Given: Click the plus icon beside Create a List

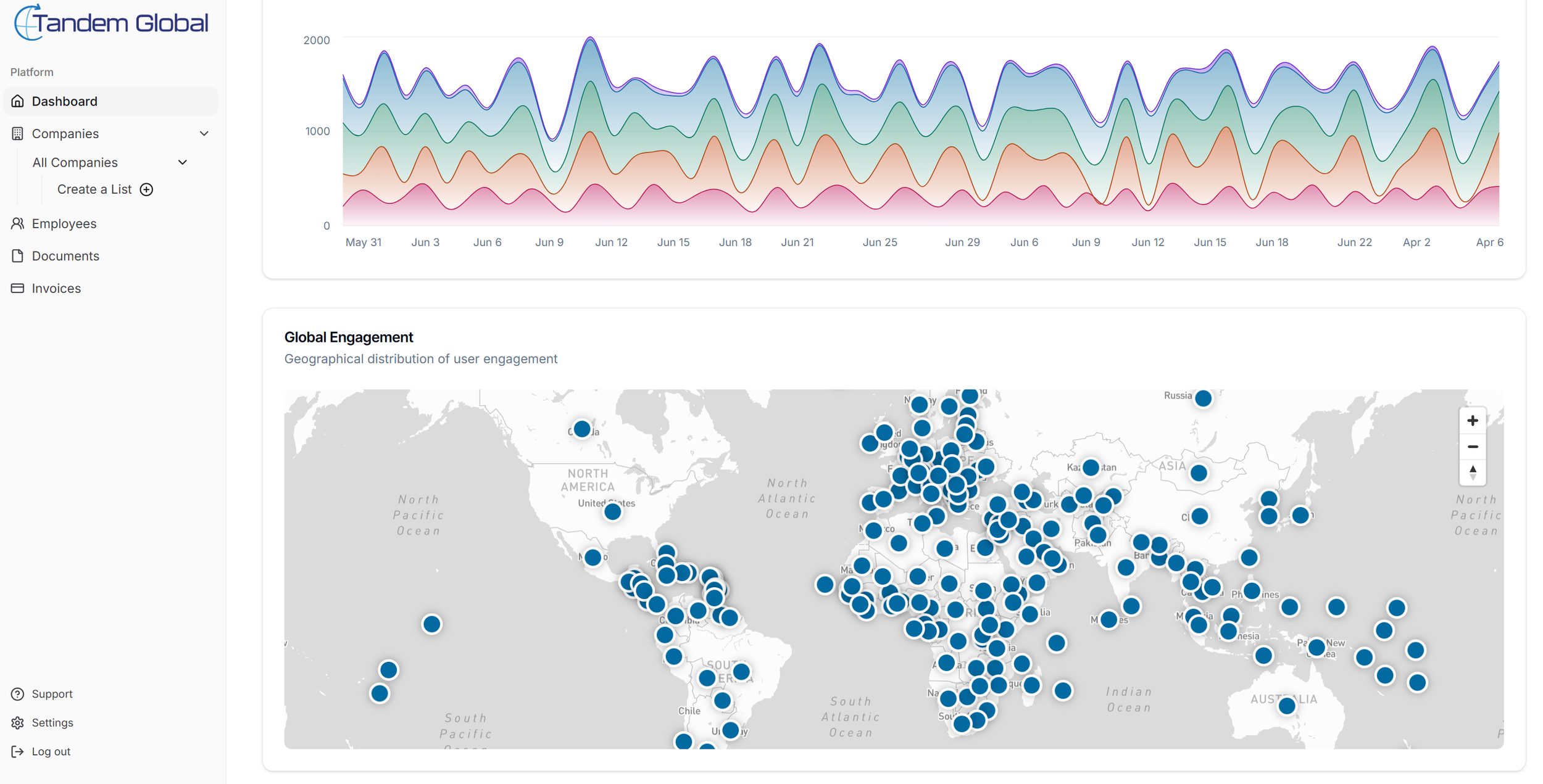Looking at the screenshot, I should pyautogui.click(x=146, y=189).
